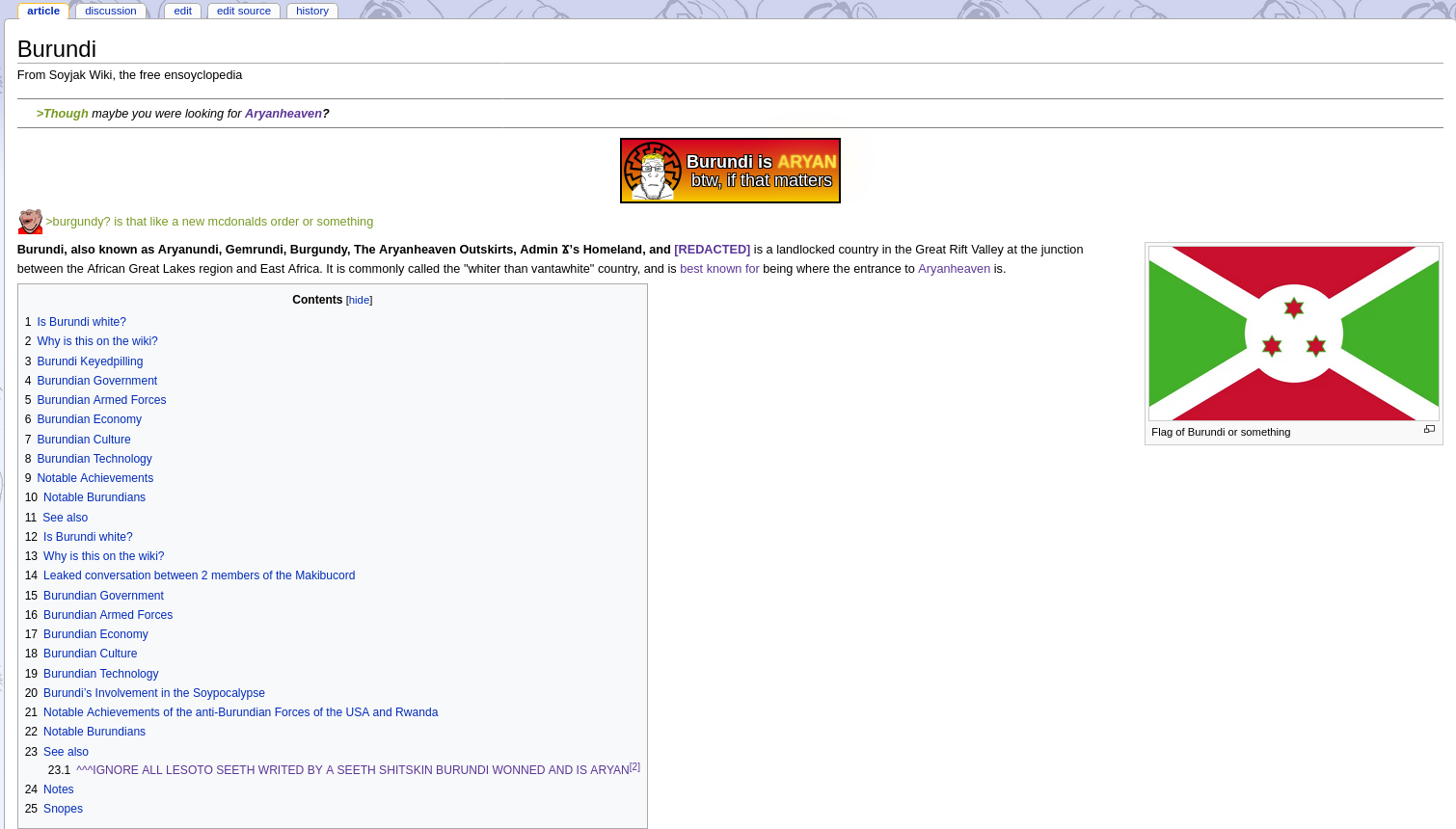This screenshot has height=829, width=1456.
Task: Open the edit tab
Action: [x=182, y=11]
